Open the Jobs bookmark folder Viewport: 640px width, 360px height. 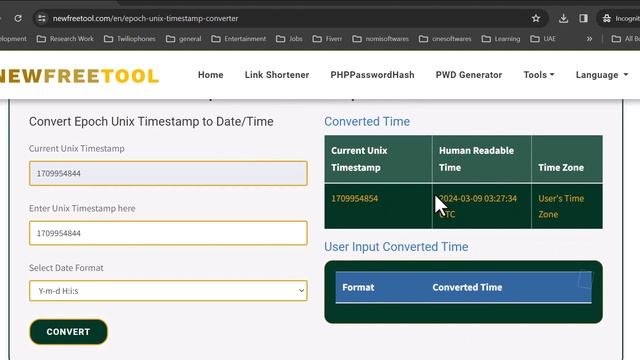click(x=289, y=39)
